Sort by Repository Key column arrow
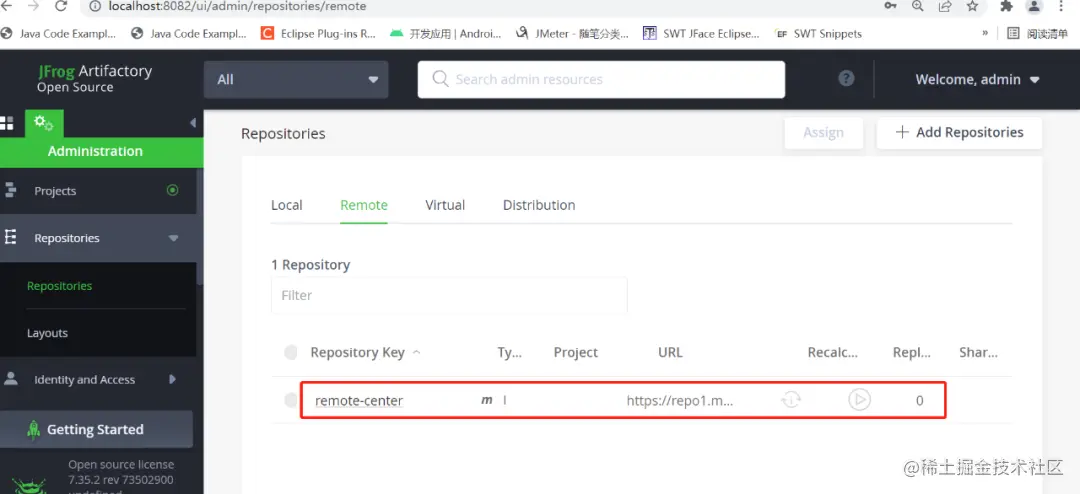Viewport: 1080px width, 494px height. [416, 352]
